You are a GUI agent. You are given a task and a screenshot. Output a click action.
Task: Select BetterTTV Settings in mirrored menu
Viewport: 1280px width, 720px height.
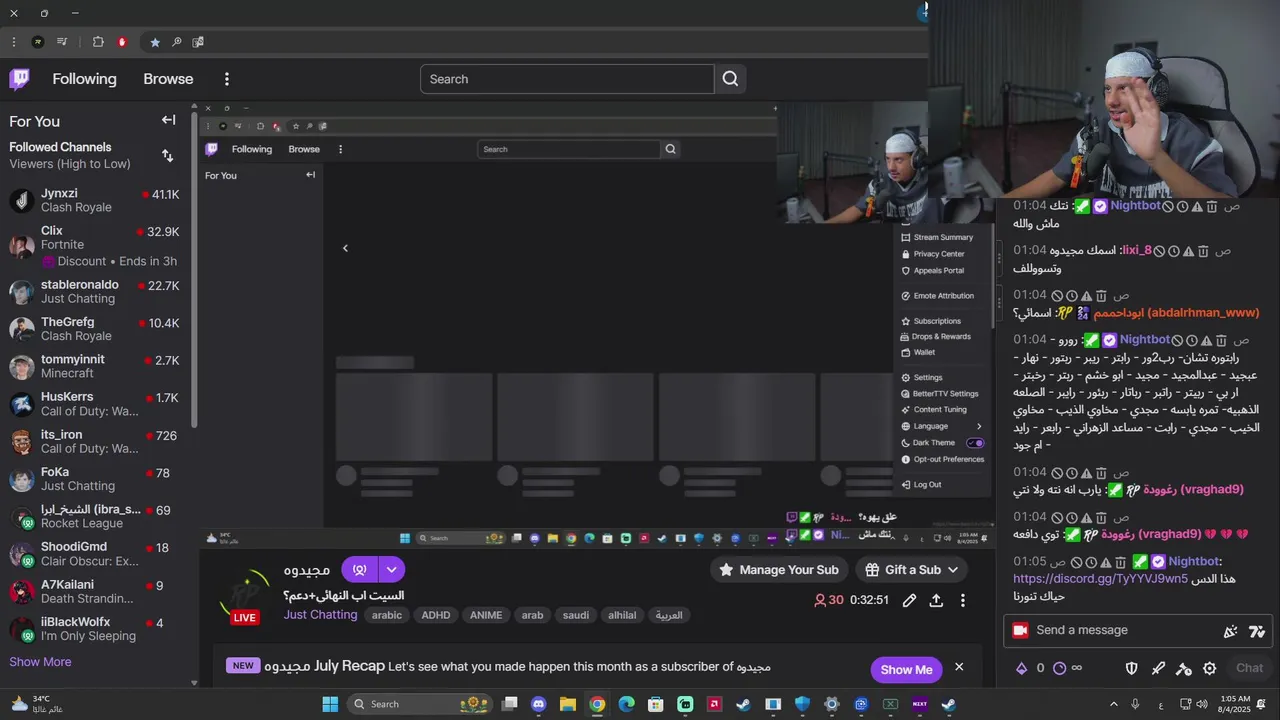945,393
